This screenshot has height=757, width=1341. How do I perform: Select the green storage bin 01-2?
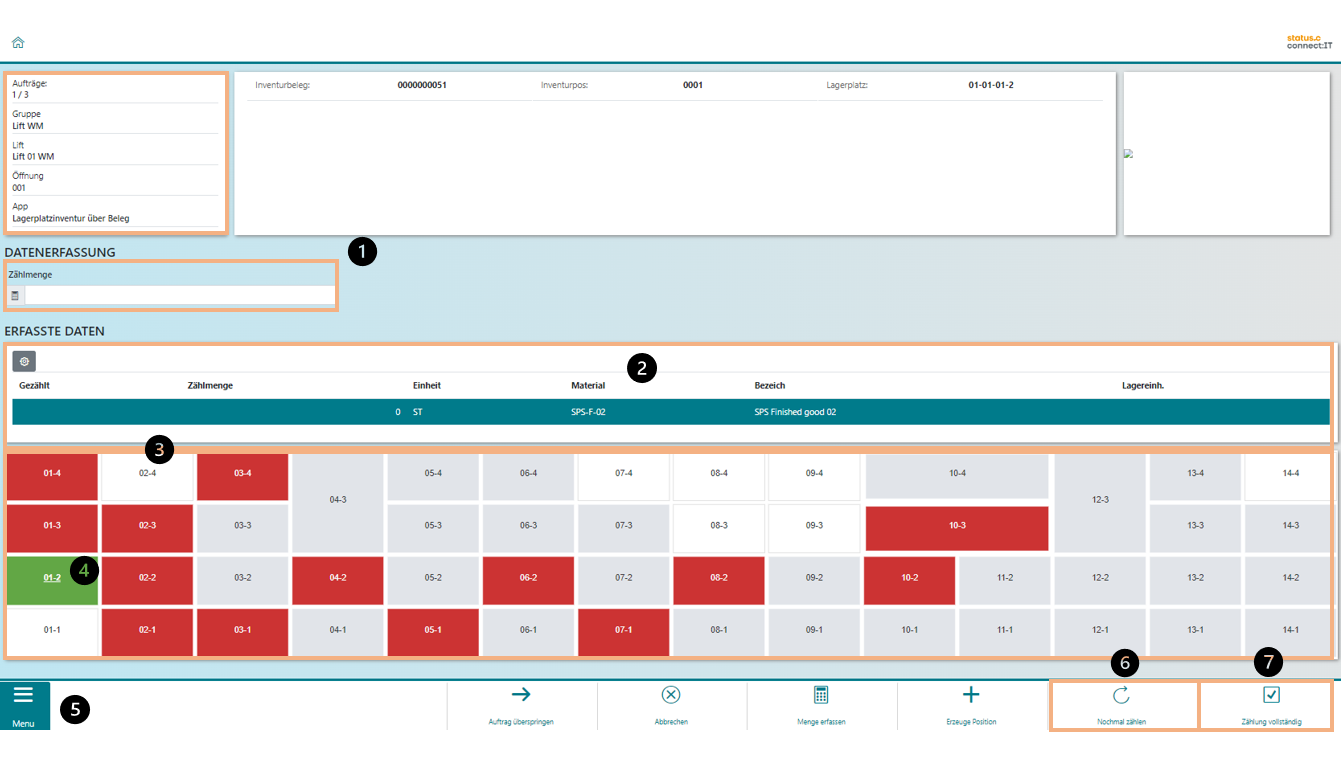[52, 578]
